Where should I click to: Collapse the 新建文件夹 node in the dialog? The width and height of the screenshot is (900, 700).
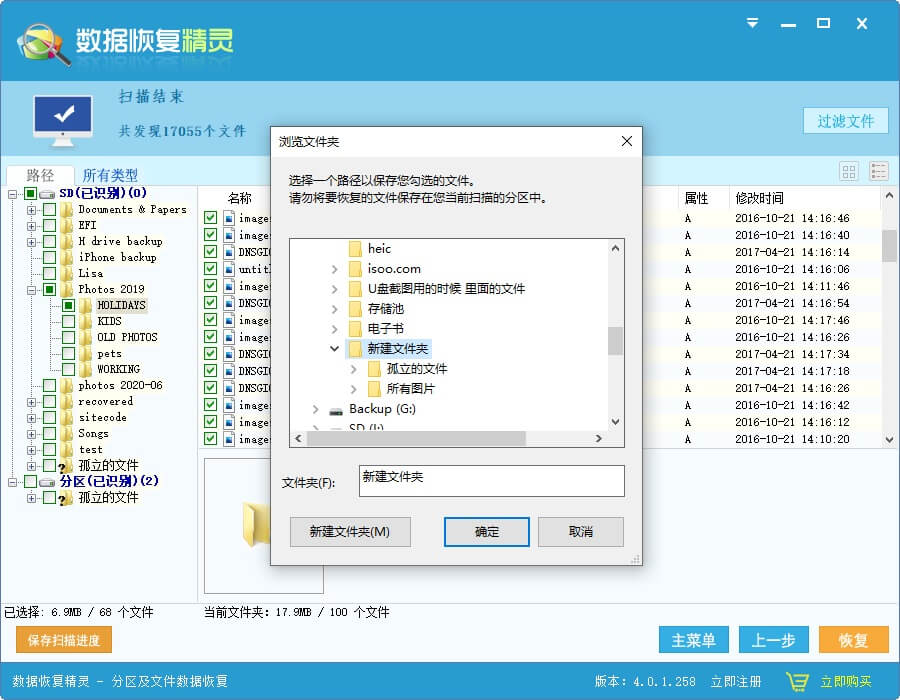pyautogui.click(x=335, y=348)
